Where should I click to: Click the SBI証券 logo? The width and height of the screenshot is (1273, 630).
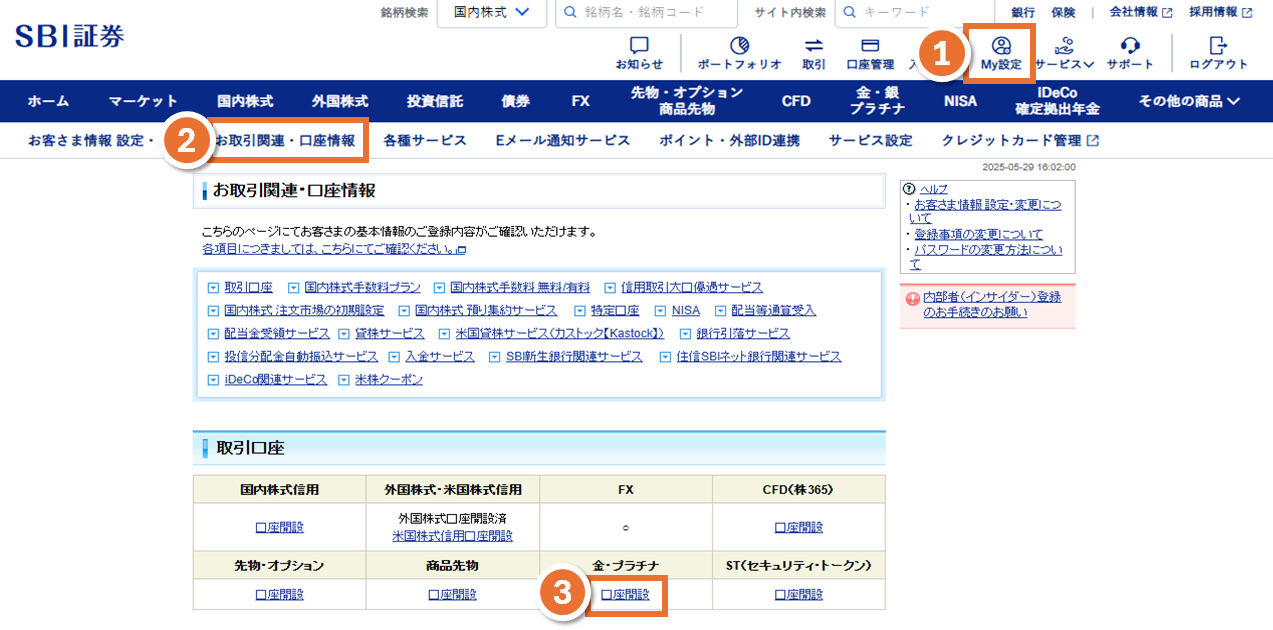pos(70,36)
